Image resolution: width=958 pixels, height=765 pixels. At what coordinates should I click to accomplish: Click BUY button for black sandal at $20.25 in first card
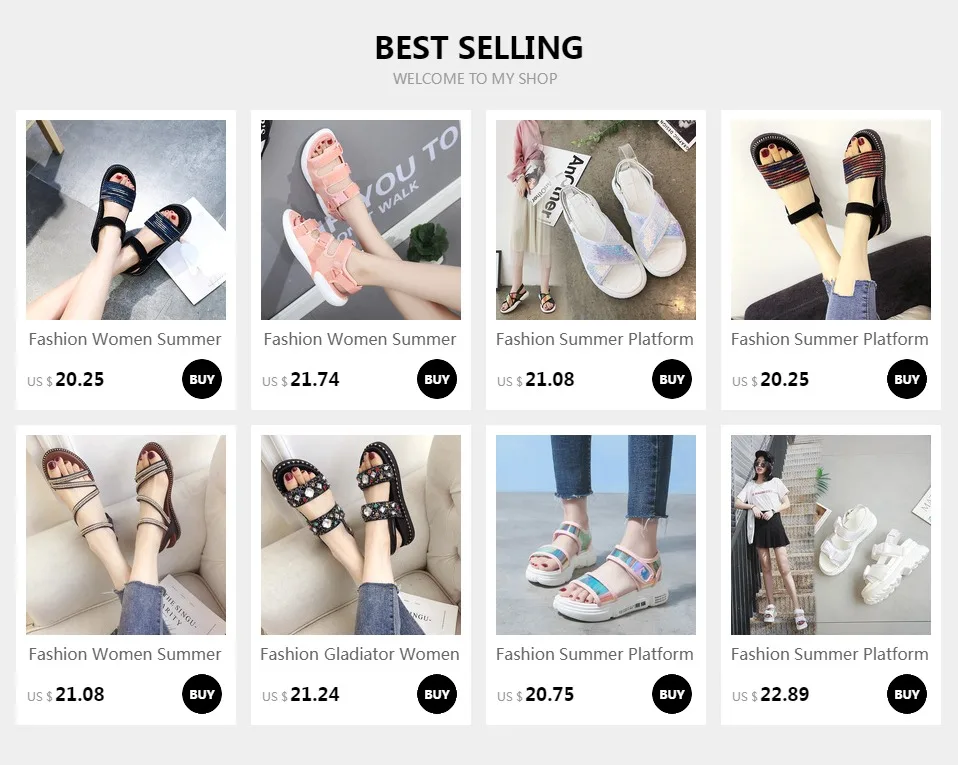click(x=202, y=379)
